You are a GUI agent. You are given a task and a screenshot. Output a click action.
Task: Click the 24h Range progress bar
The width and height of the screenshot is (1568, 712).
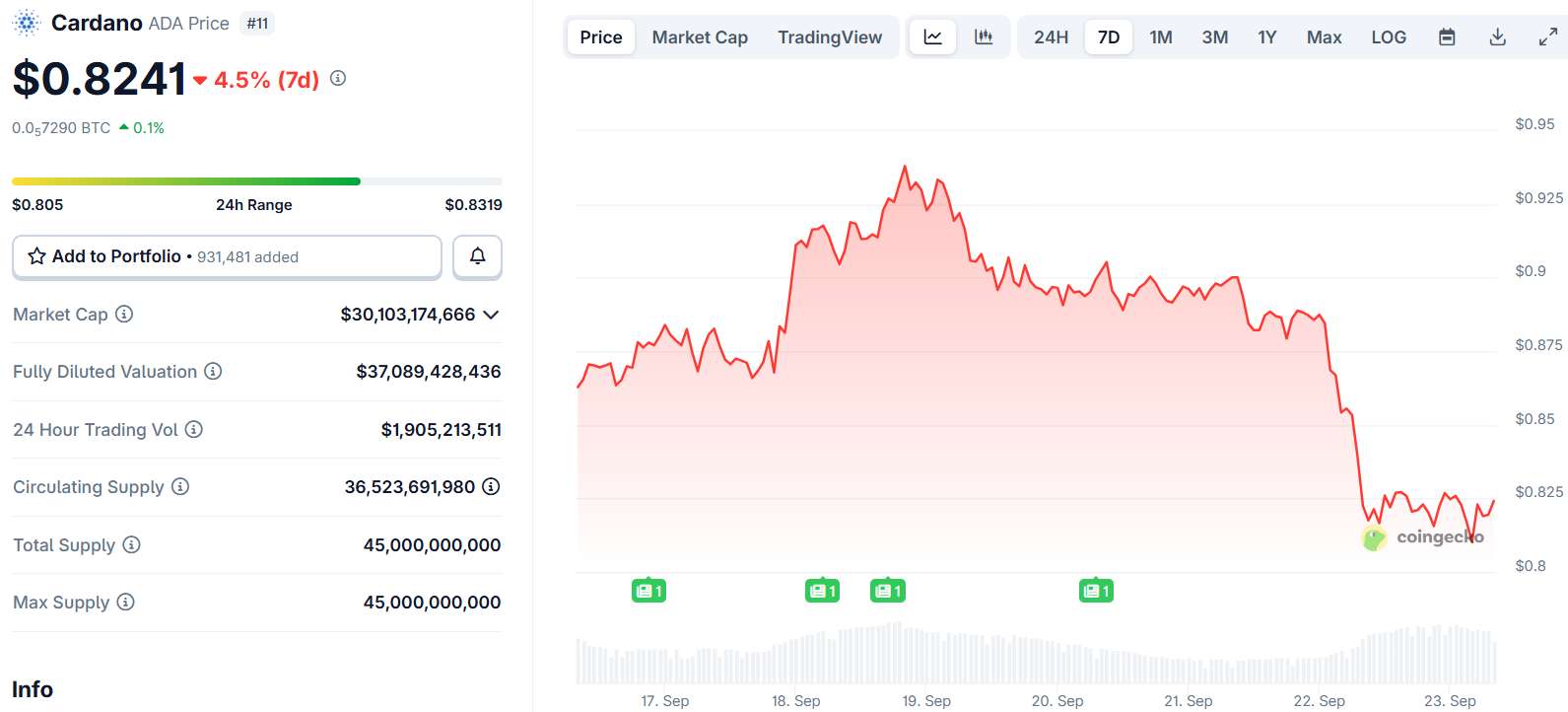point(257,181)
